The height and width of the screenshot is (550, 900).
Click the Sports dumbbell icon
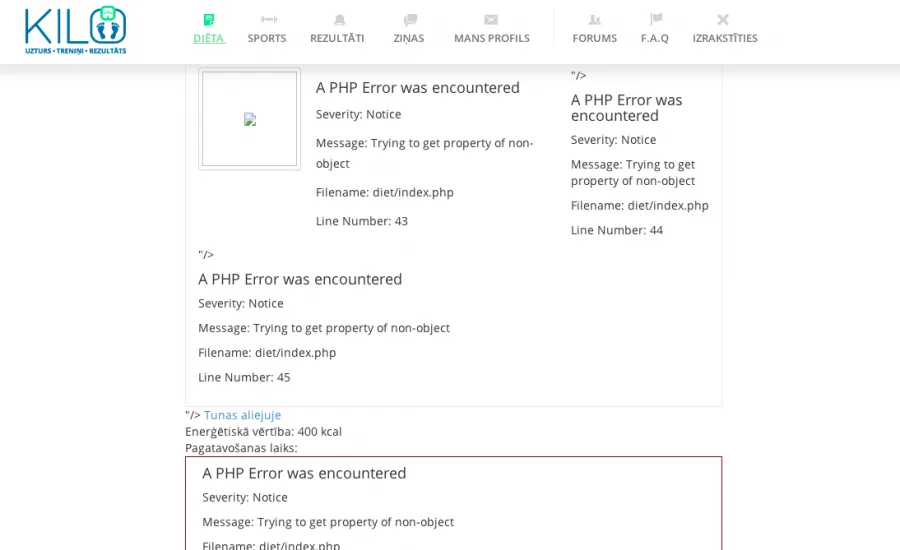pos(269,20)
